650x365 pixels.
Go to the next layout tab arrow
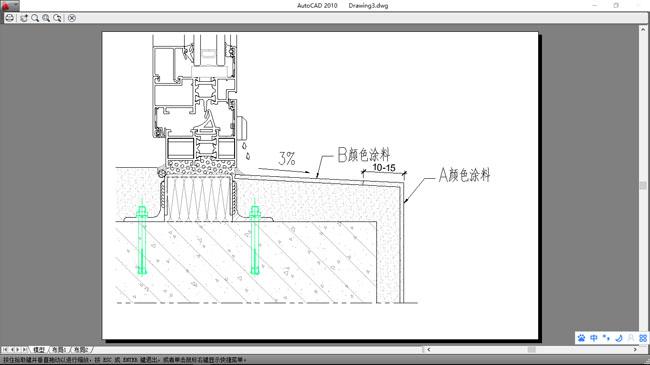tap(18, 350)
